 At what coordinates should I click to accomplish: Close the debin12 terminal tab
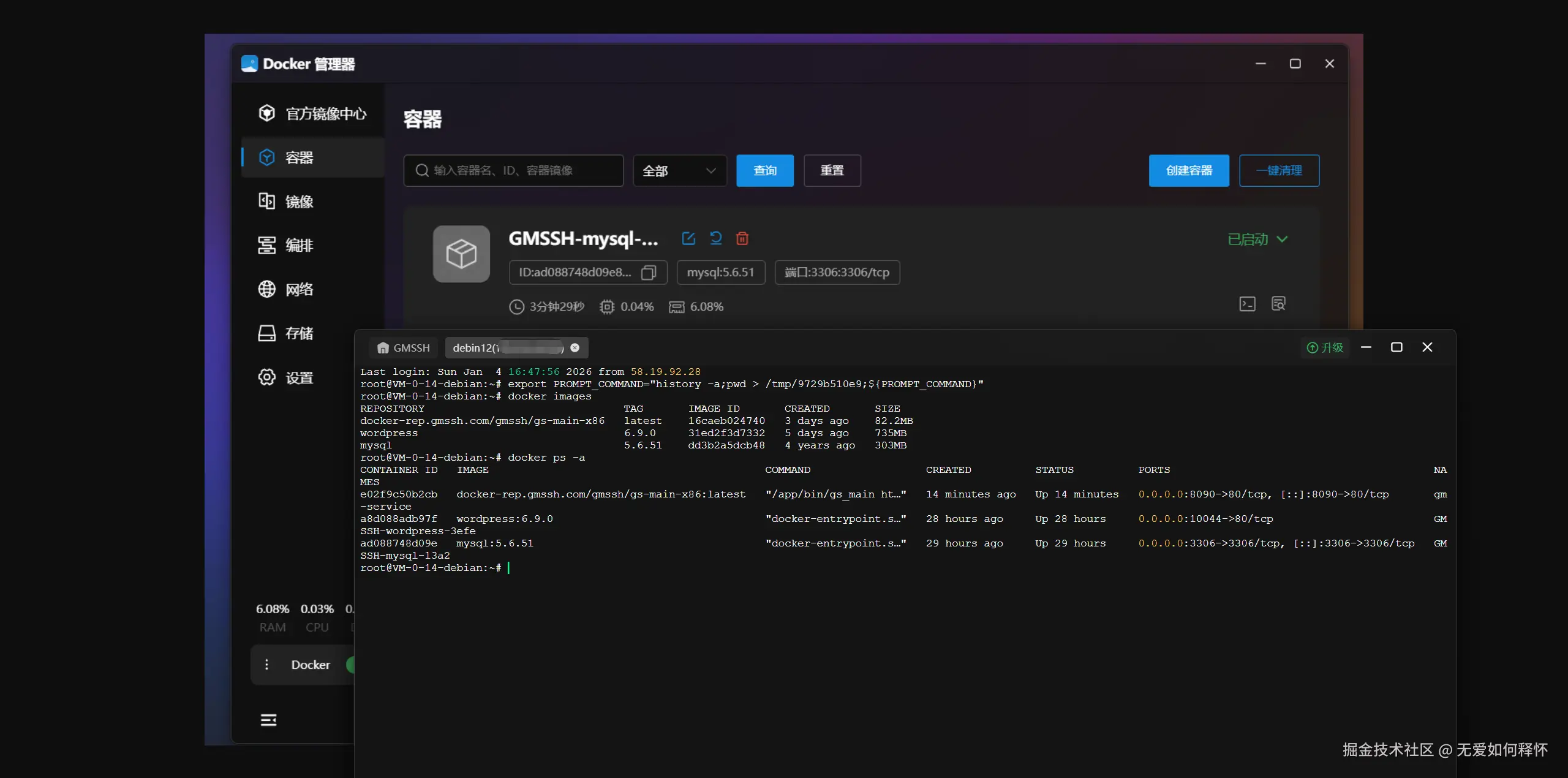click(x=575, y=347)
